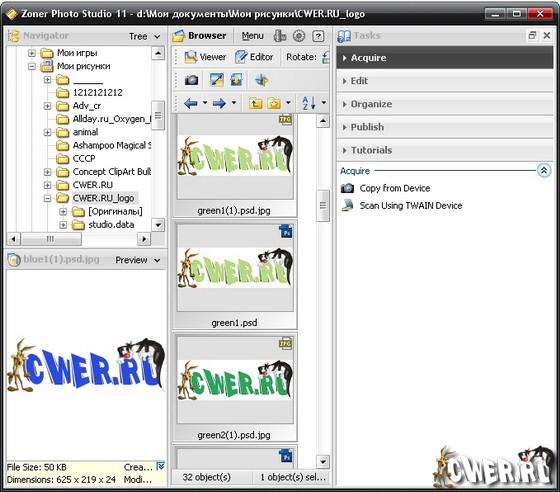Click the quick-fix enhance toolbar icon
Screen dimensions: 560x492
tap(262, 80)
